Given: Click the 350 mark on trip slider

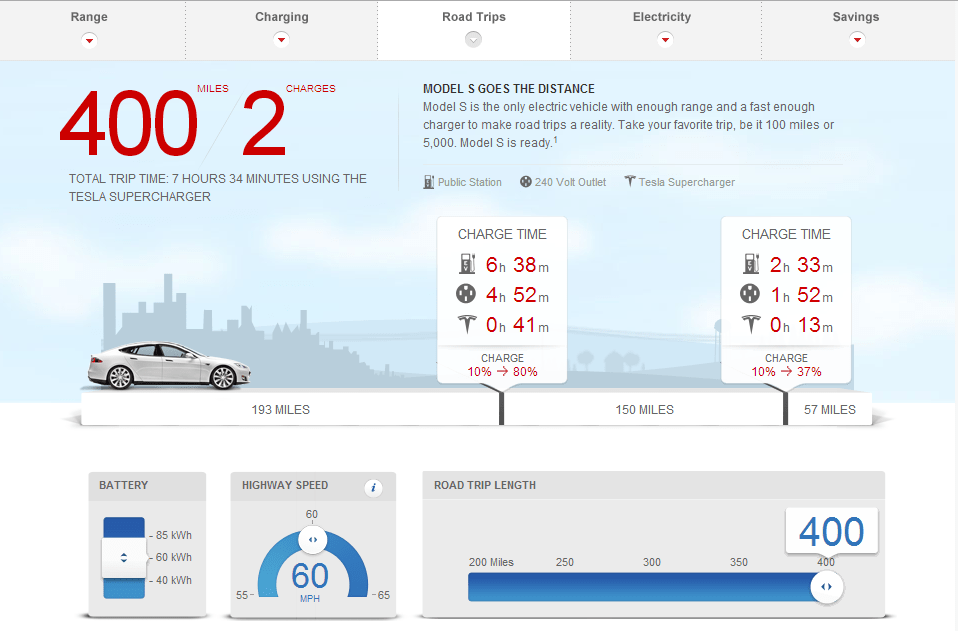Looking at the screenshot, I should [739, 562].
